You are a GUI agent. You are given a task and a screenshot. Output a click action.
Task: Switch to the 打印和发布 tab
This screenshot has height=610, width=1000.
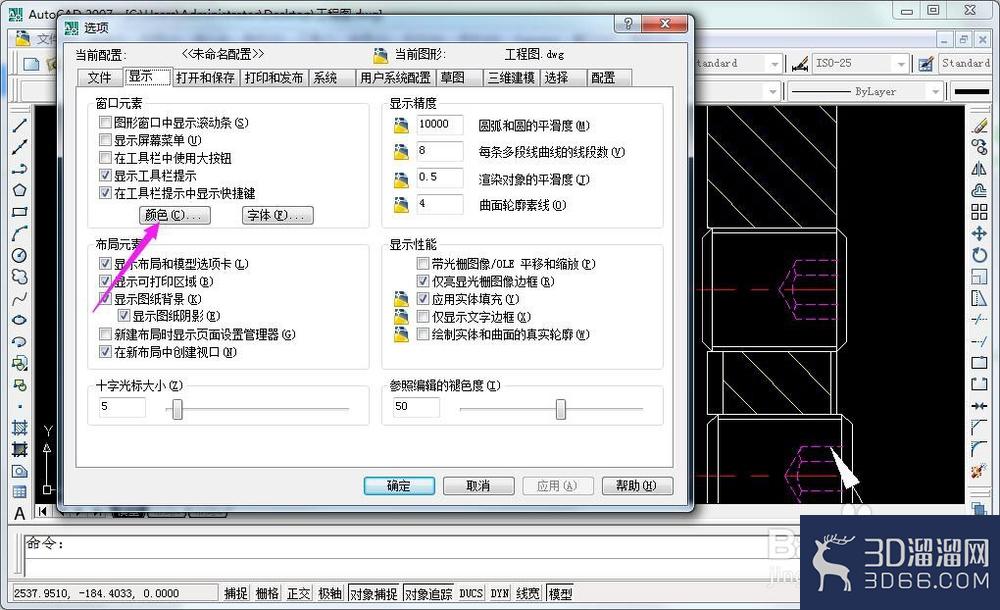(x=274, y=78)
